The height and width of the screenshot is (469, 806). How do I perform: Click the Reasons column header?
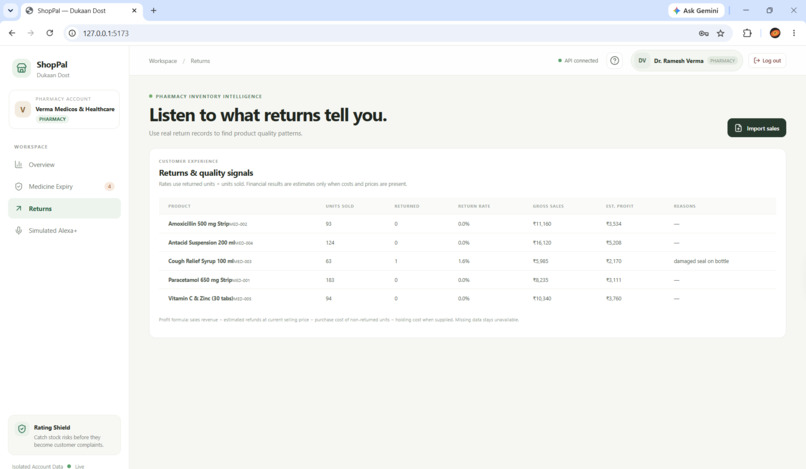click(684, 206)
